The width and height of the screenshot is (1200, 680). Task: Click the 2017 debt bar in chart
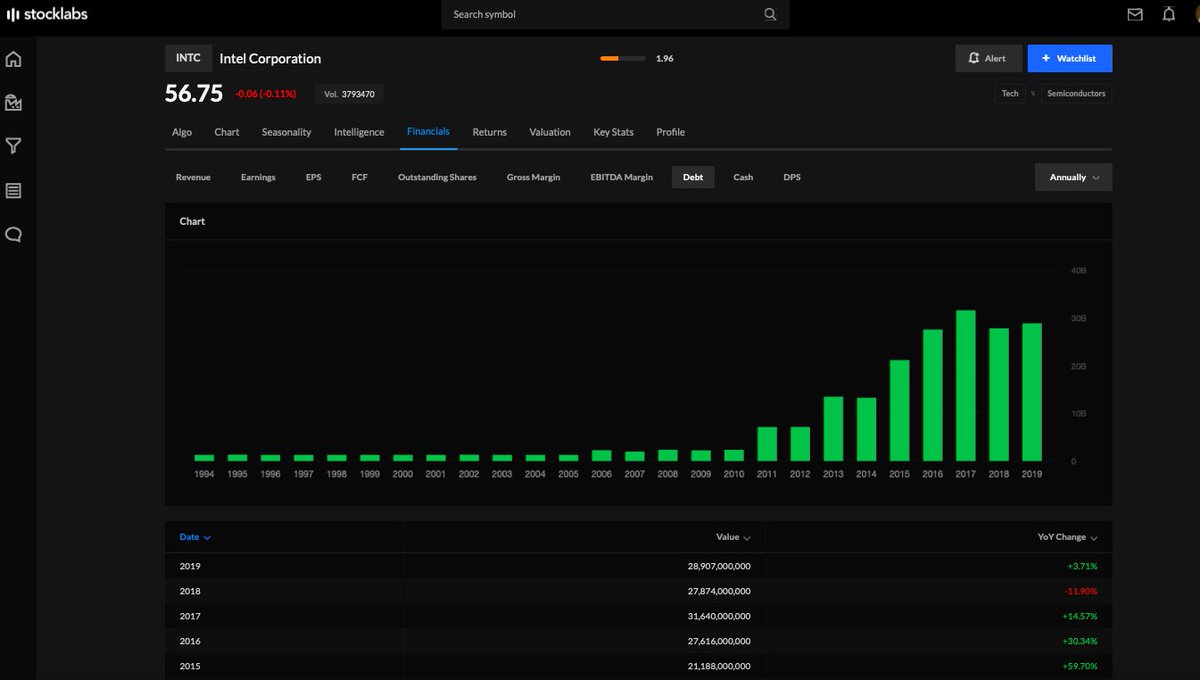pos(966,385)
